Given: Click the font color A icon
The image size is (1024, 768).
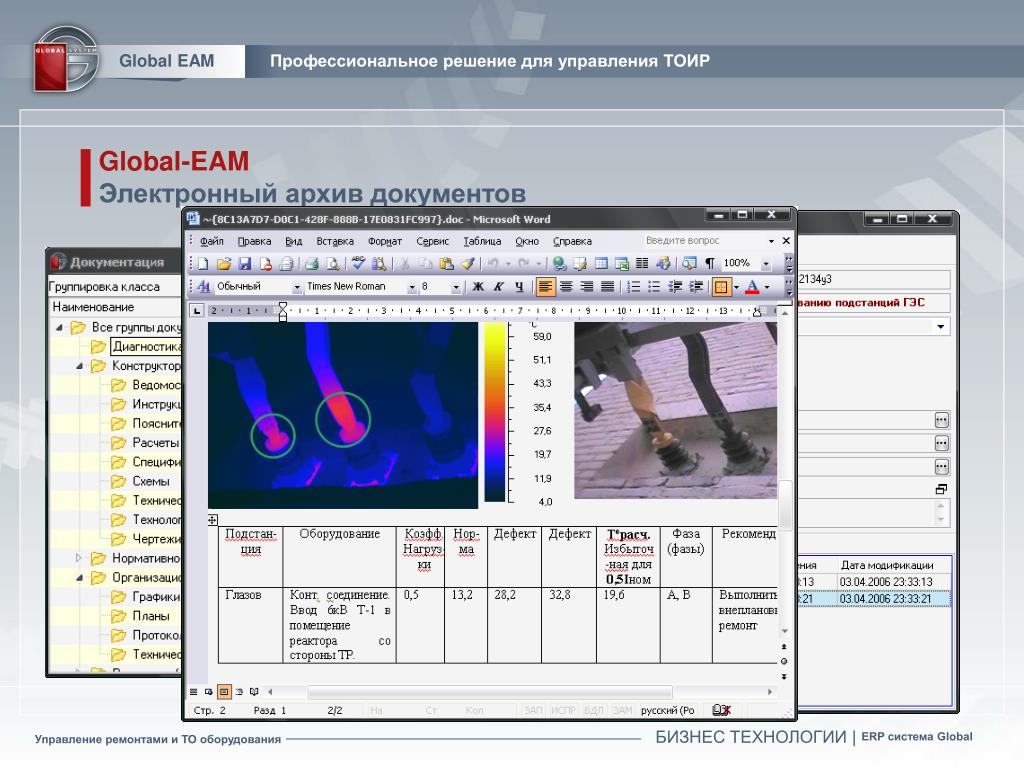Looking at the screenshot, I should [x=751, y=287].
